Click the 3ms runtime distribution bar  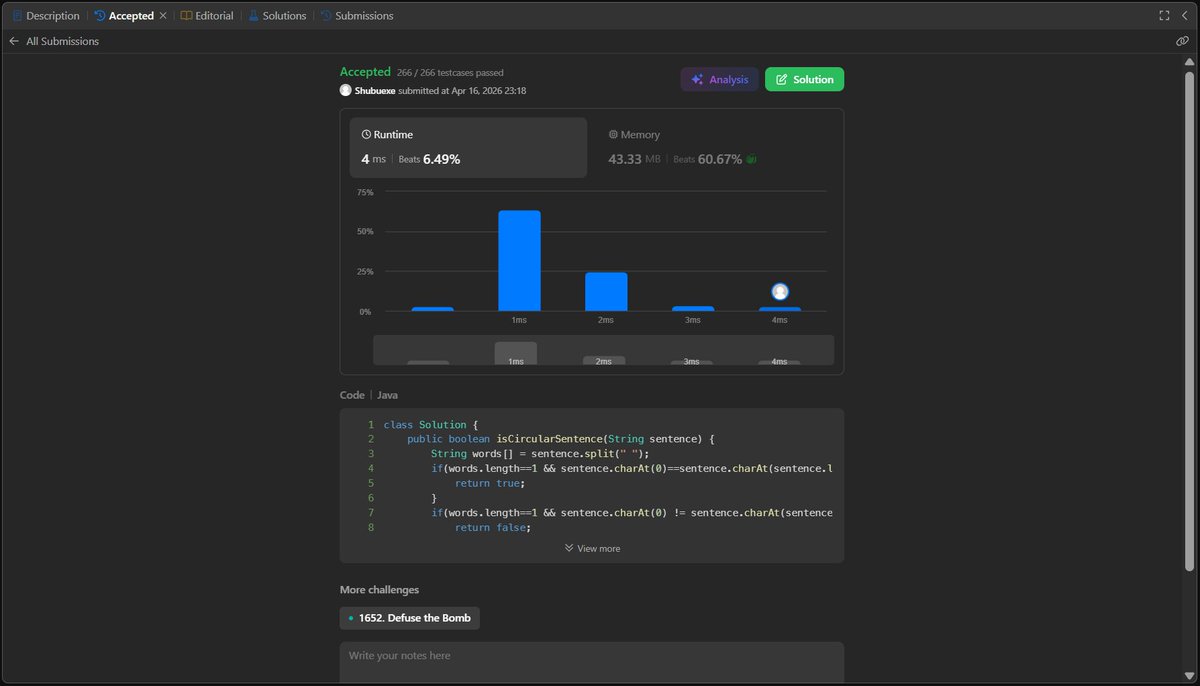click(693, 309)
